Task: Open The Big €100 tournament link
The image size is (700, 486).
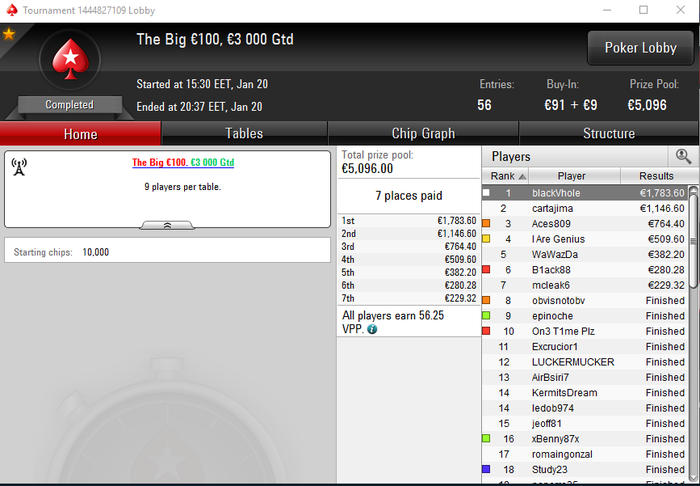Action: (x=183, y=162)
